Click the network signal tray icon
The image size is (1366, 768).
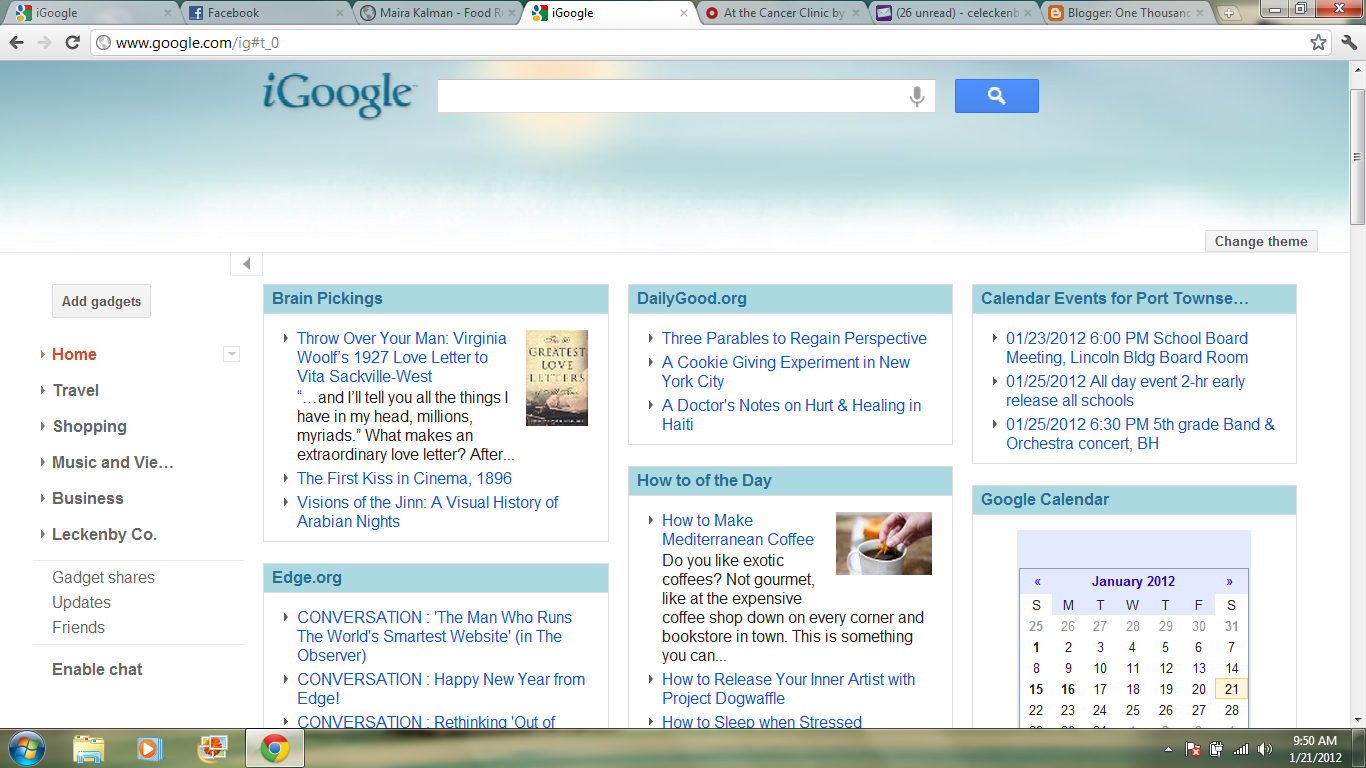(1242, 749)
